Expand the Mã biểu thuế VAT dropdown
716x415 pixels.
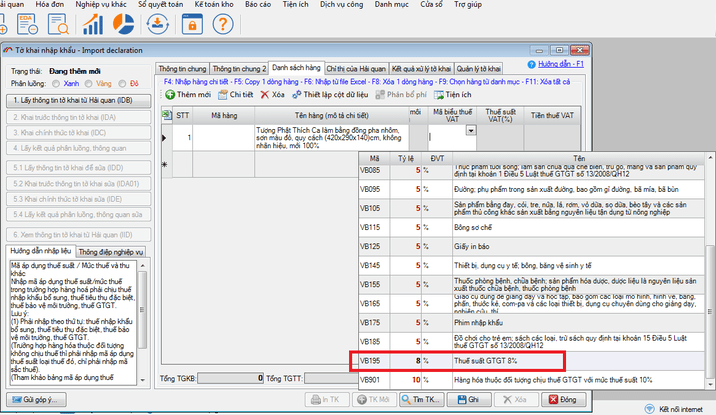(x=470, y=130)
